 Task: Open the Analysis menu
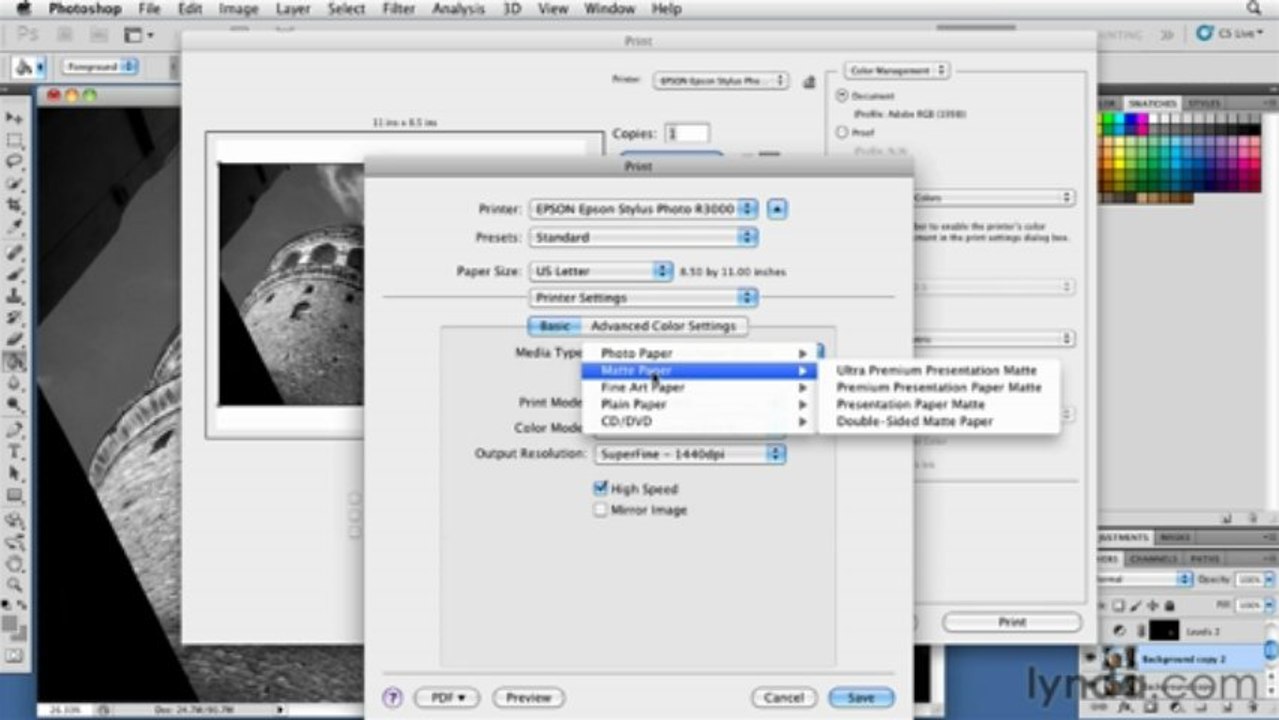[x=459, y=9]
